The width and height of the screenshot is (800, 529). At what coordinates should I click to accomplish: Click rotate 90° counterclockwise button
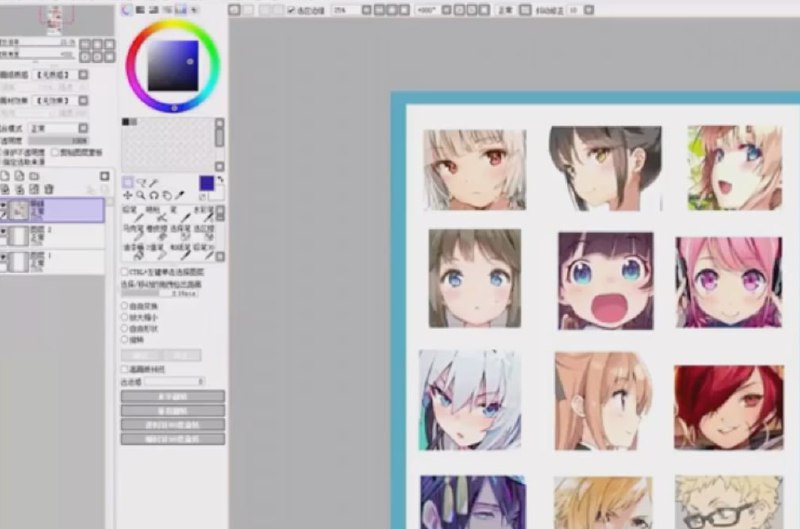[172, 424]
